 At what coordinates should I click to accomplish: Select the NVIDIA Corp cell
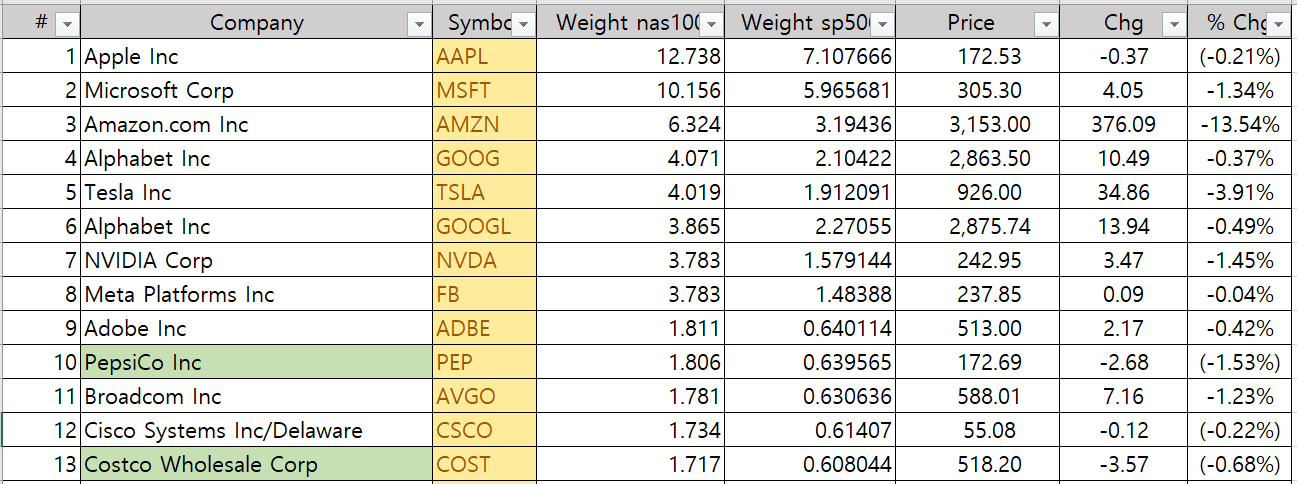coord(257,261)
